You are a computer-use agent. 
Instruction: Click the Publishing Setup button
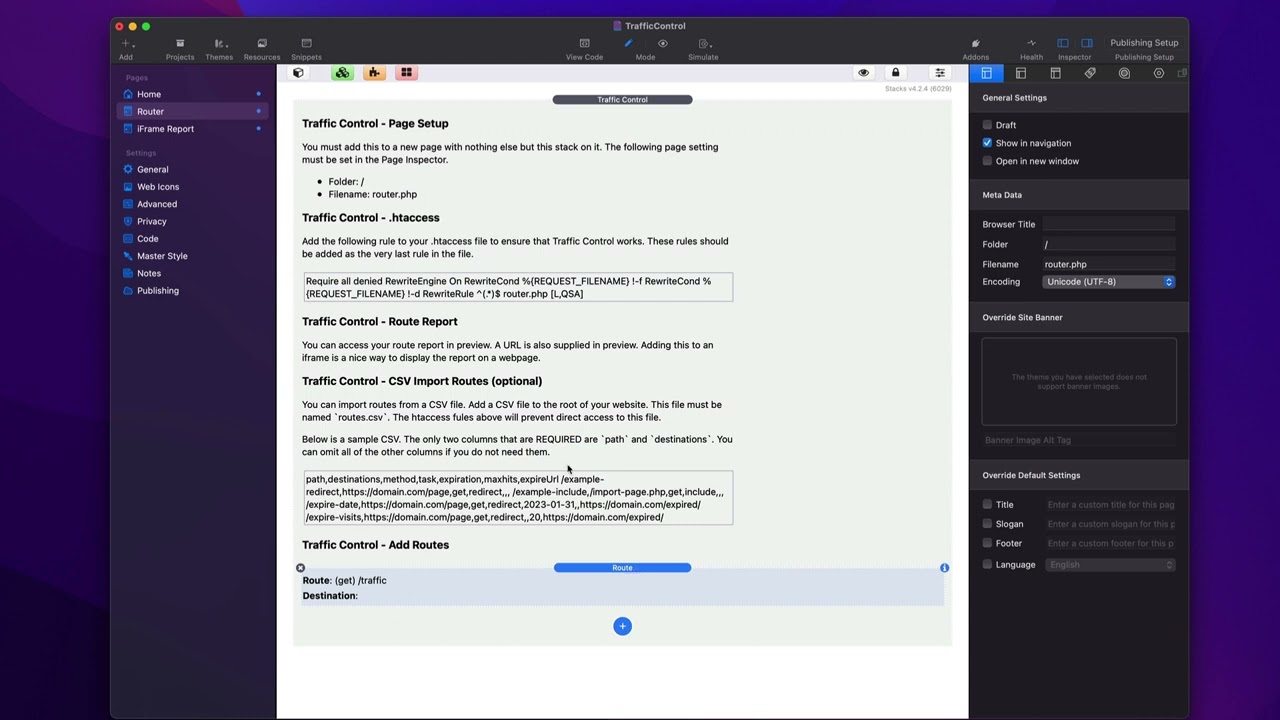1144,43
